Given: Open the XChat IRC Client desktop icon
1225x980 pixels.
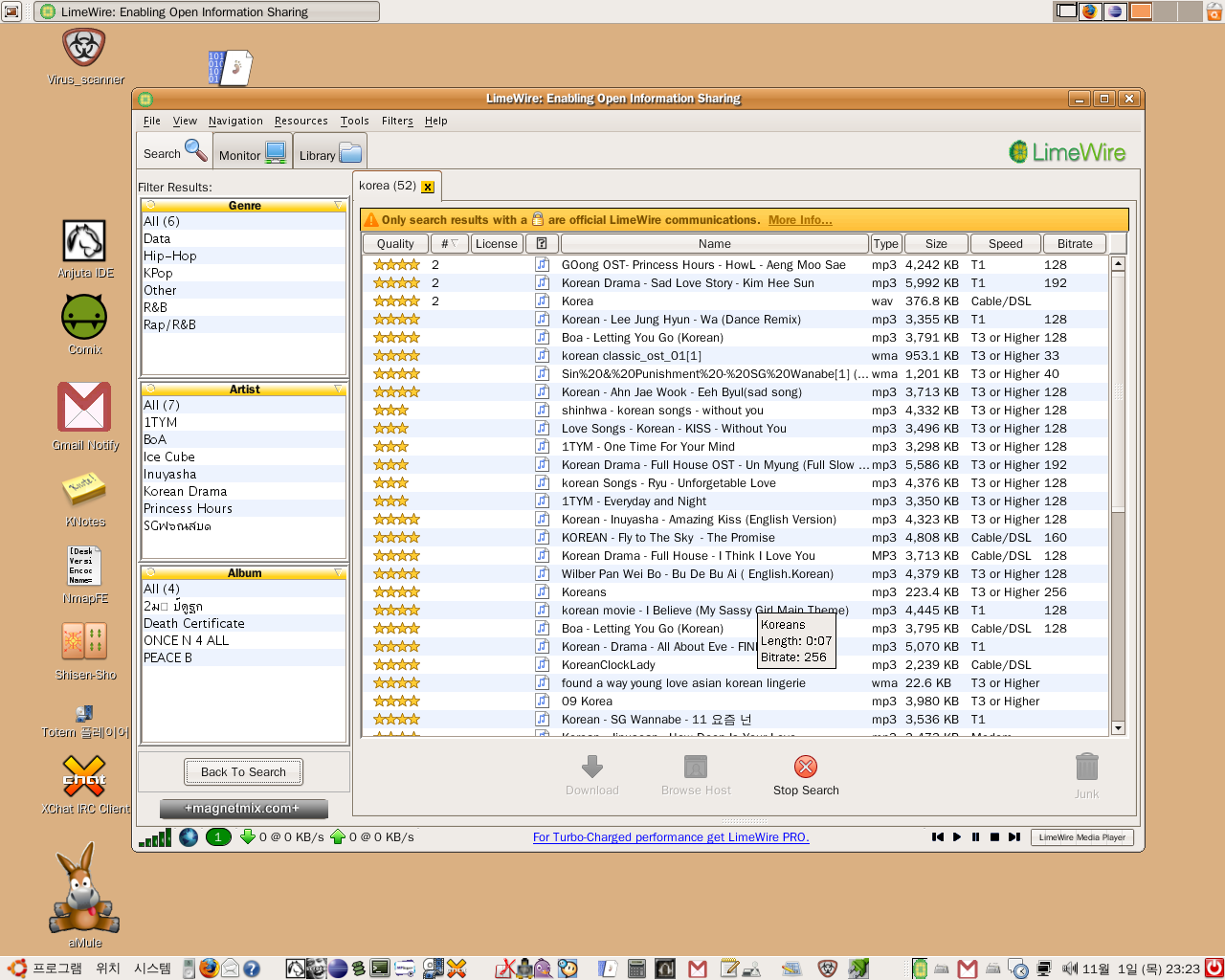Looking at the screenshot, I should (x=84, y=785).
